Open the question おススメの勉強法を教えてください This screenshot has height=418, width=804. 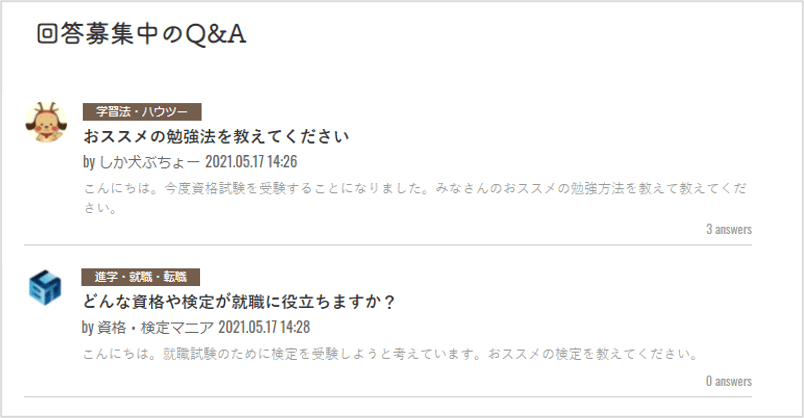216,136
